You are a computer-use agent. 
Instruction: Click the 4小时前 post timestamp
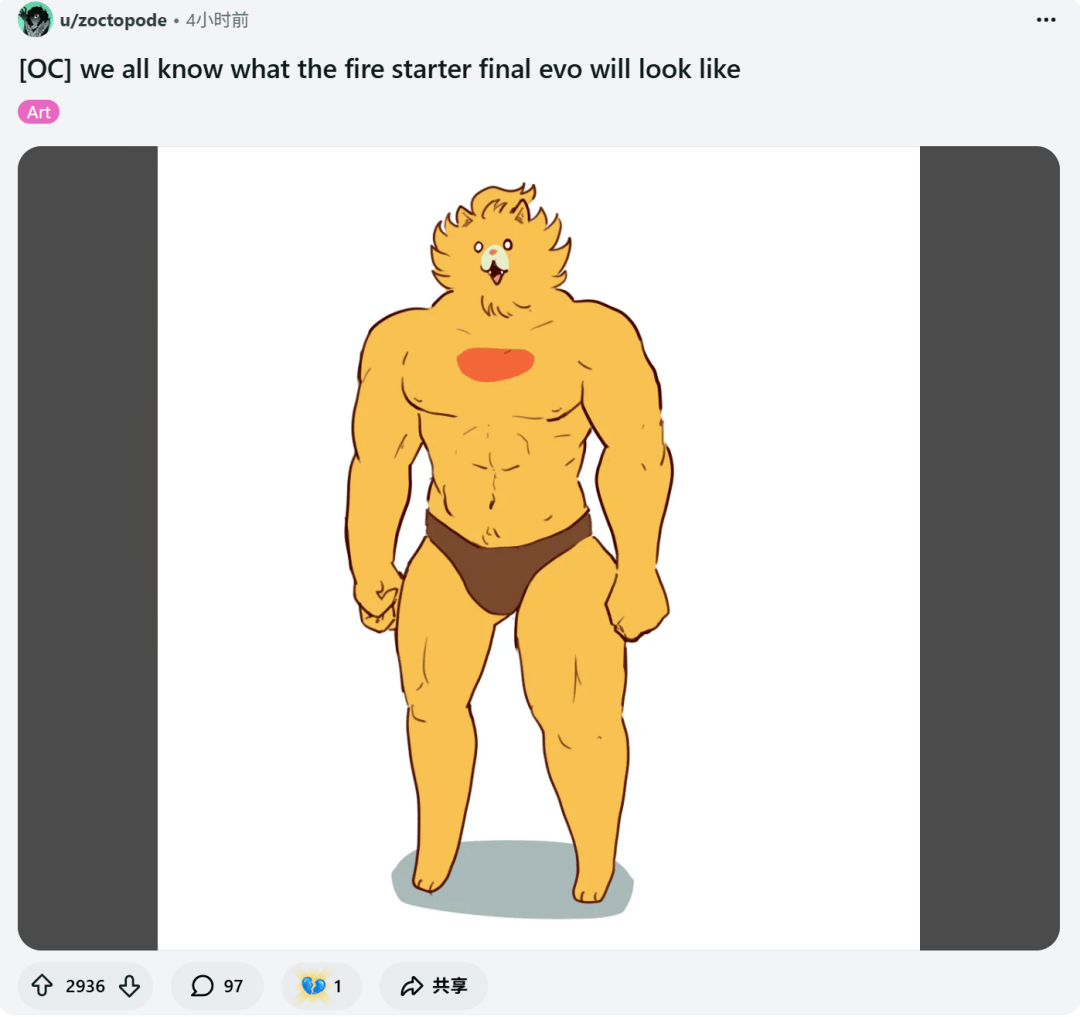217,20
